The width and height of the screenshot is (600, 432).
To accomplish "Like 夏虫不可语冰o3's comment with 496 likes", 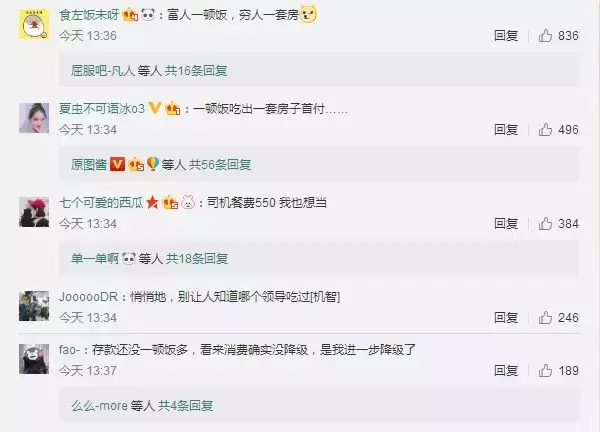I will tap(545, 130).
